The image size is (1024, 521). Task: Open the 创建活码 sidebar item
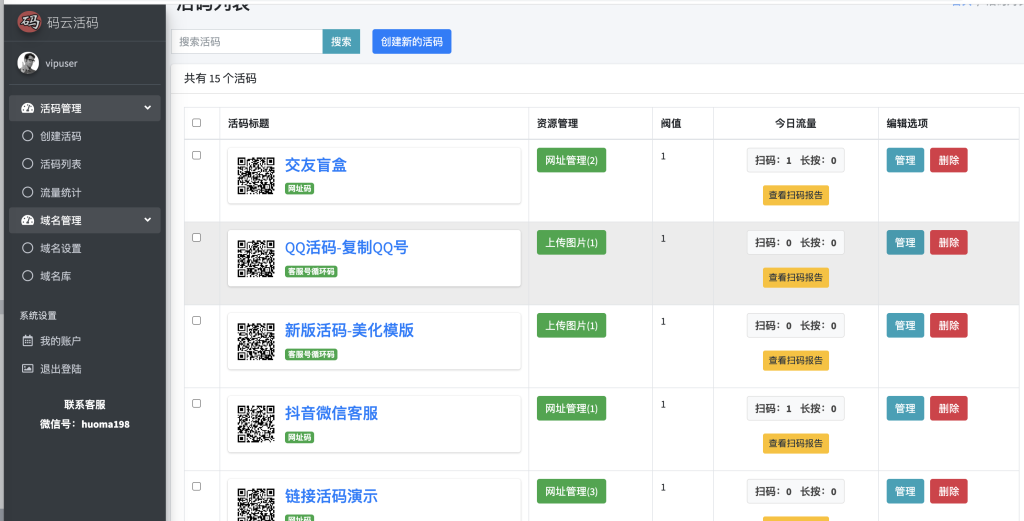coord(85,136)
